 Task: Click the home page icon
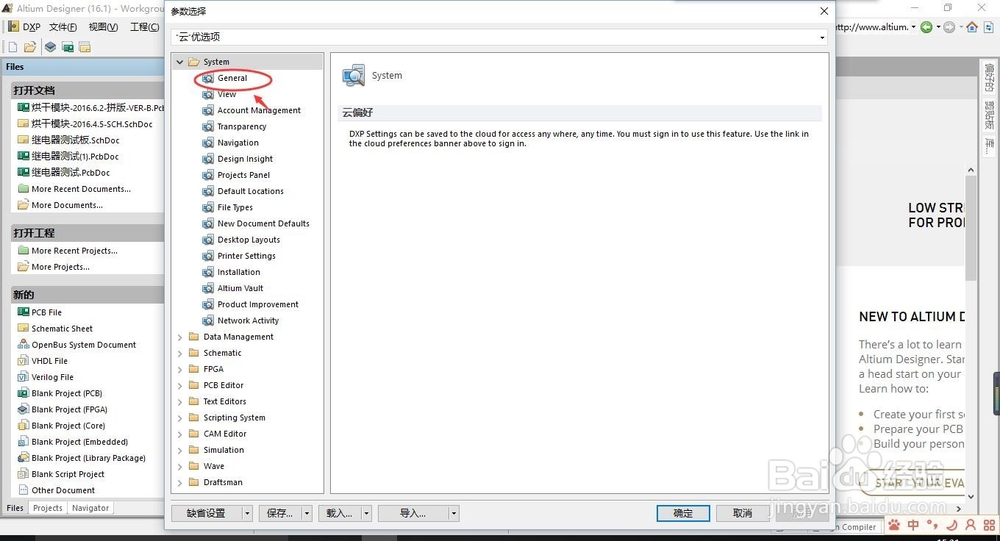tap(972, 27)
